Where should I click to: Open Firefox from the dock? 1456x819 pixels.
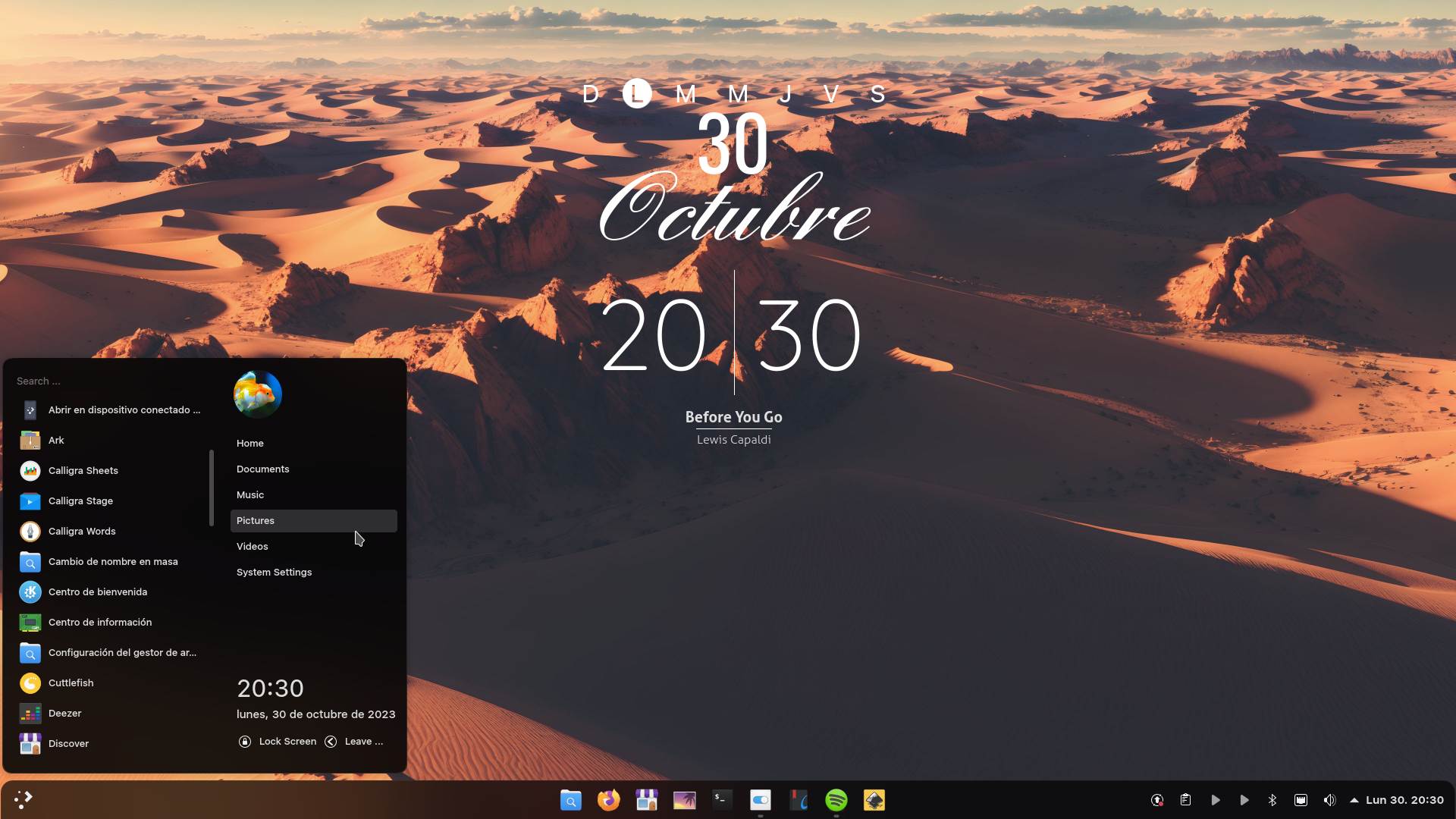609,800
